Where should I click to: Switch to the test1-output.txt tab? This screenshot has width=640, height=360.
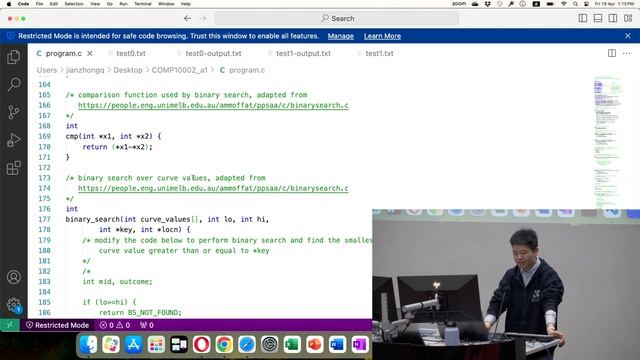(303, 53)
